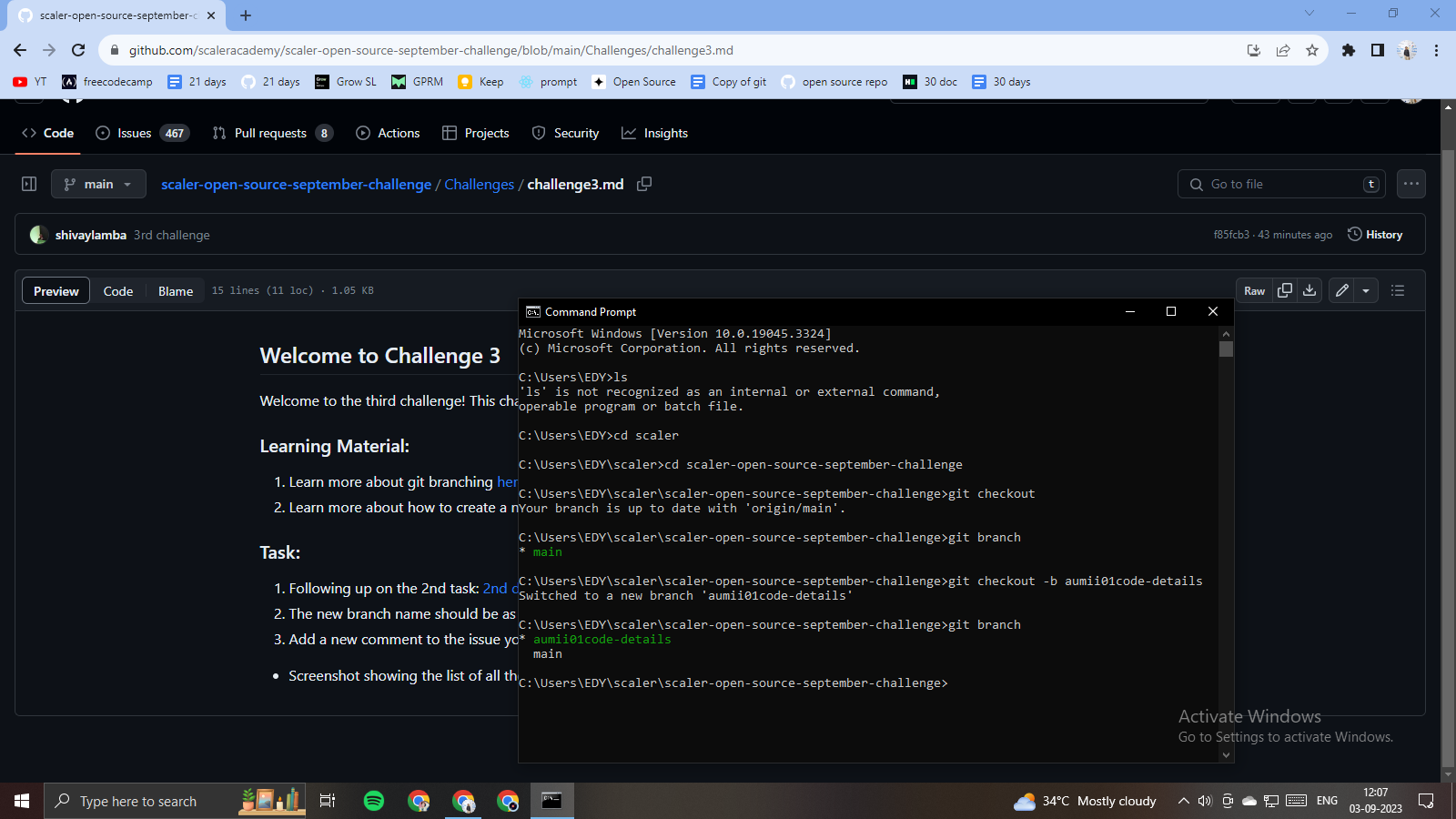Image resolution: width=1456 pixels, height=819 pixels.
Task: Open the symbols outline panel icon
Action: (1398, 290)
